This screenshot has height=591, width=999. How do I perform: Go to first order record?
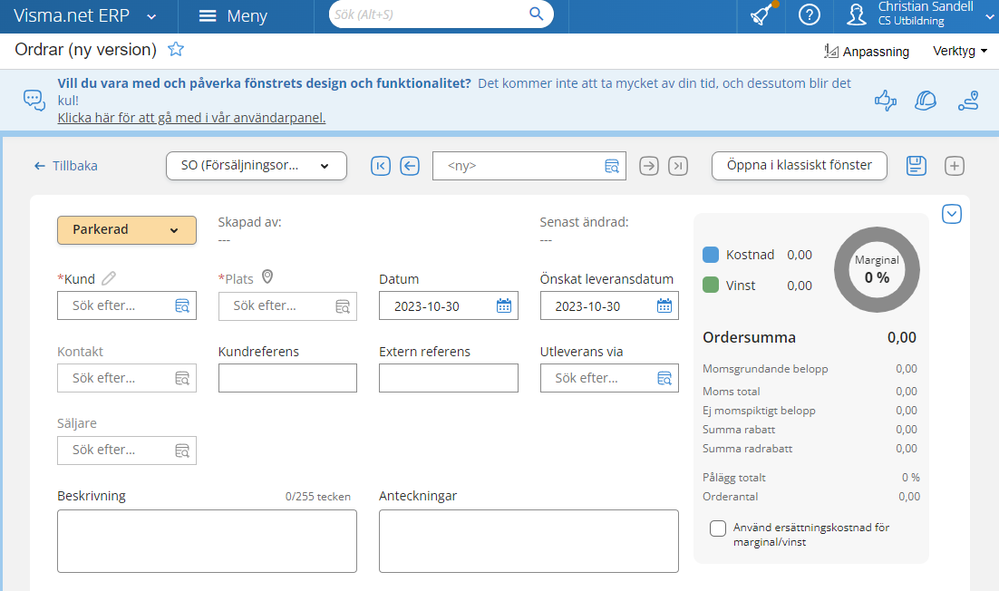pyautogui.click(x=380, y=166)
